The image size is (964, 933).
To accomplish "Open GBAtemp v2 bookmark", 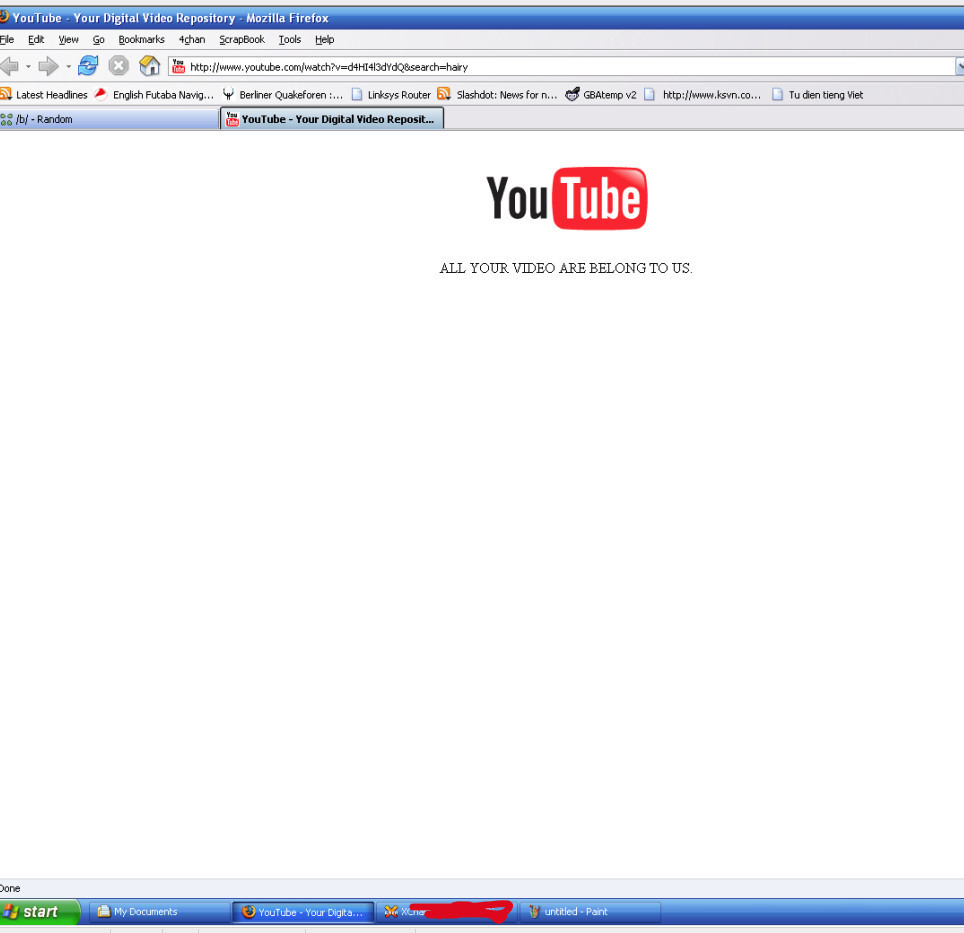I will (601, 95).
